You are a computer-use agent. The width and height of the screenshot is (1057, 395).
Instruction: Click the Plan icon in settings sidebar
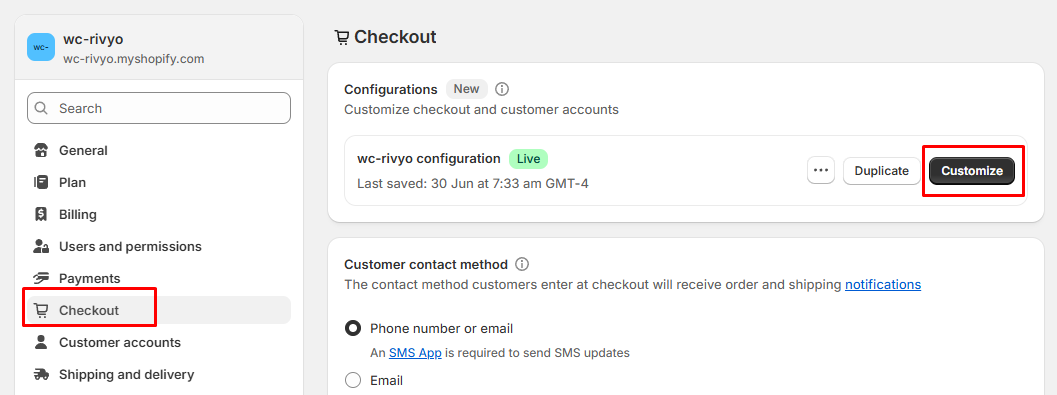pyautogui.click(x=41, y=182)
